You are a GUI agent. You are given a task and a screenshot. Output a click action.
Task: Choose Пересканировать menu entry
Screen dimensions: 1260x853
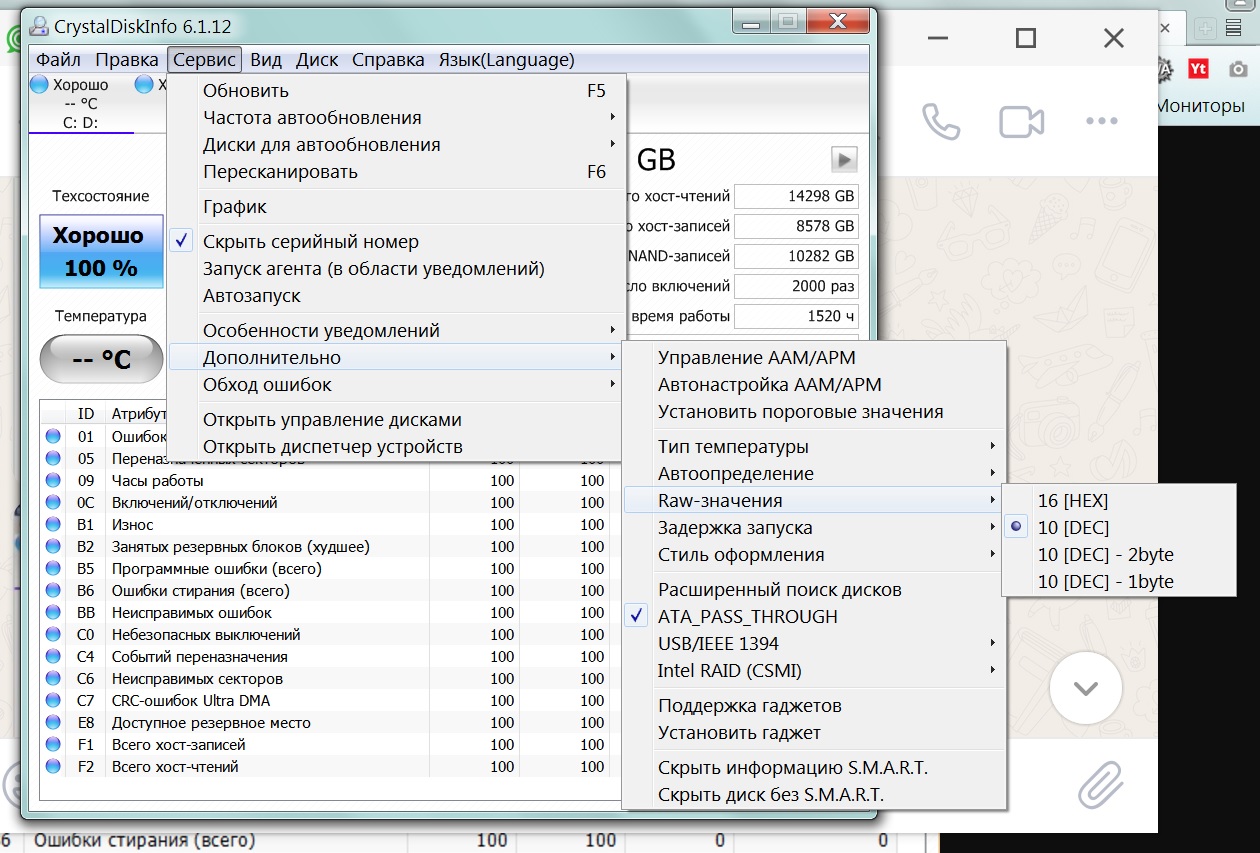coord(397,172)
